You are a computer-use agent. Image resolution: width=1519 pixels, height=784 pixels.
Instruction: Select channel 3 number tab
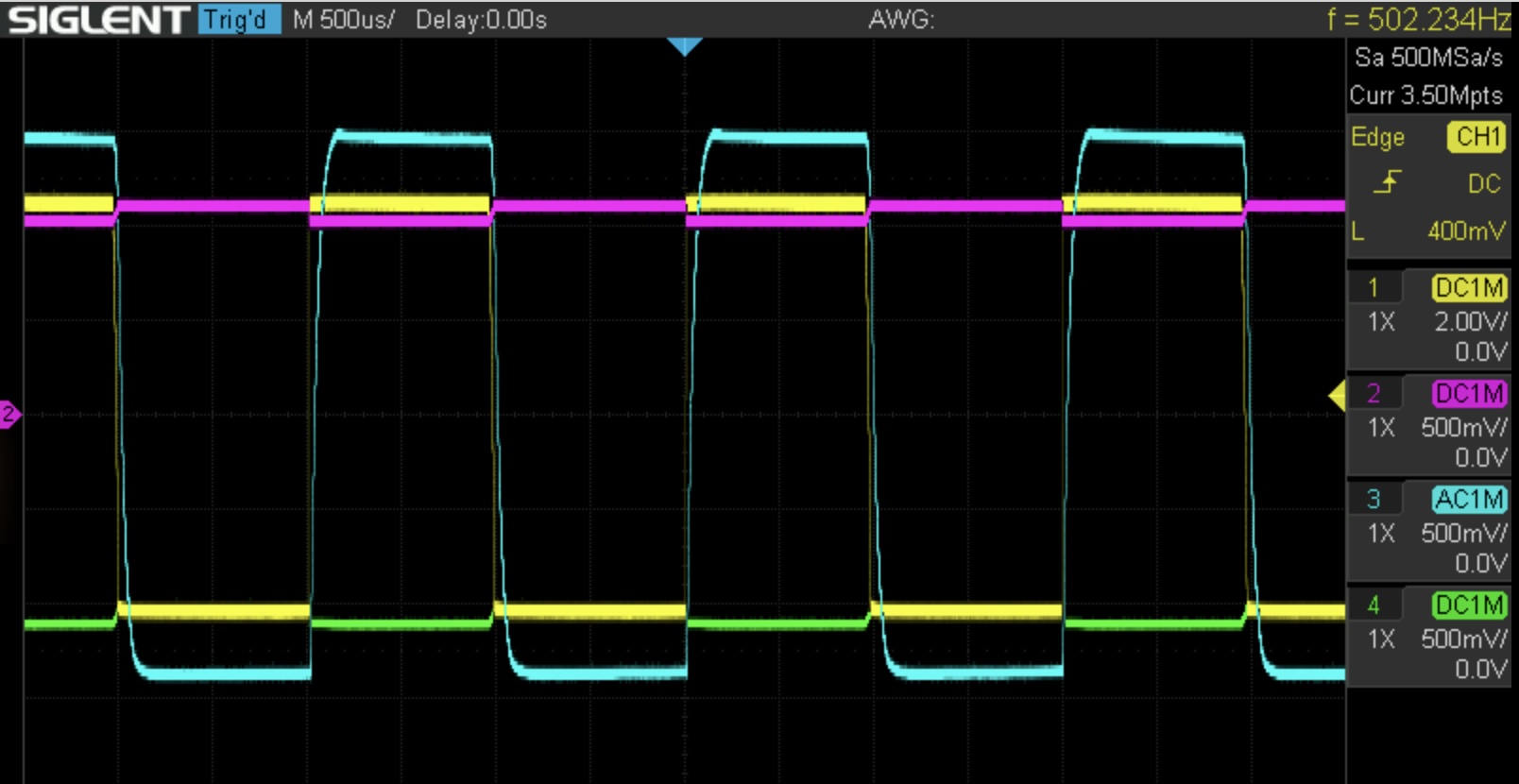(x=1374, y=499)
